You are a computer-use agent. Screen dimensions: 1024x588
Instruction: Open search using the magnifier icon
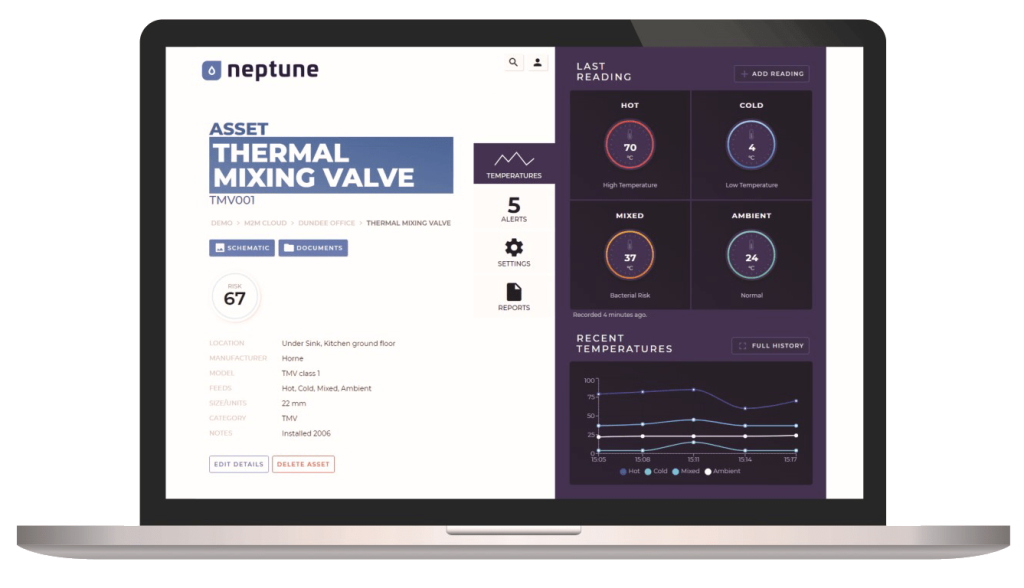coord(512,62)
